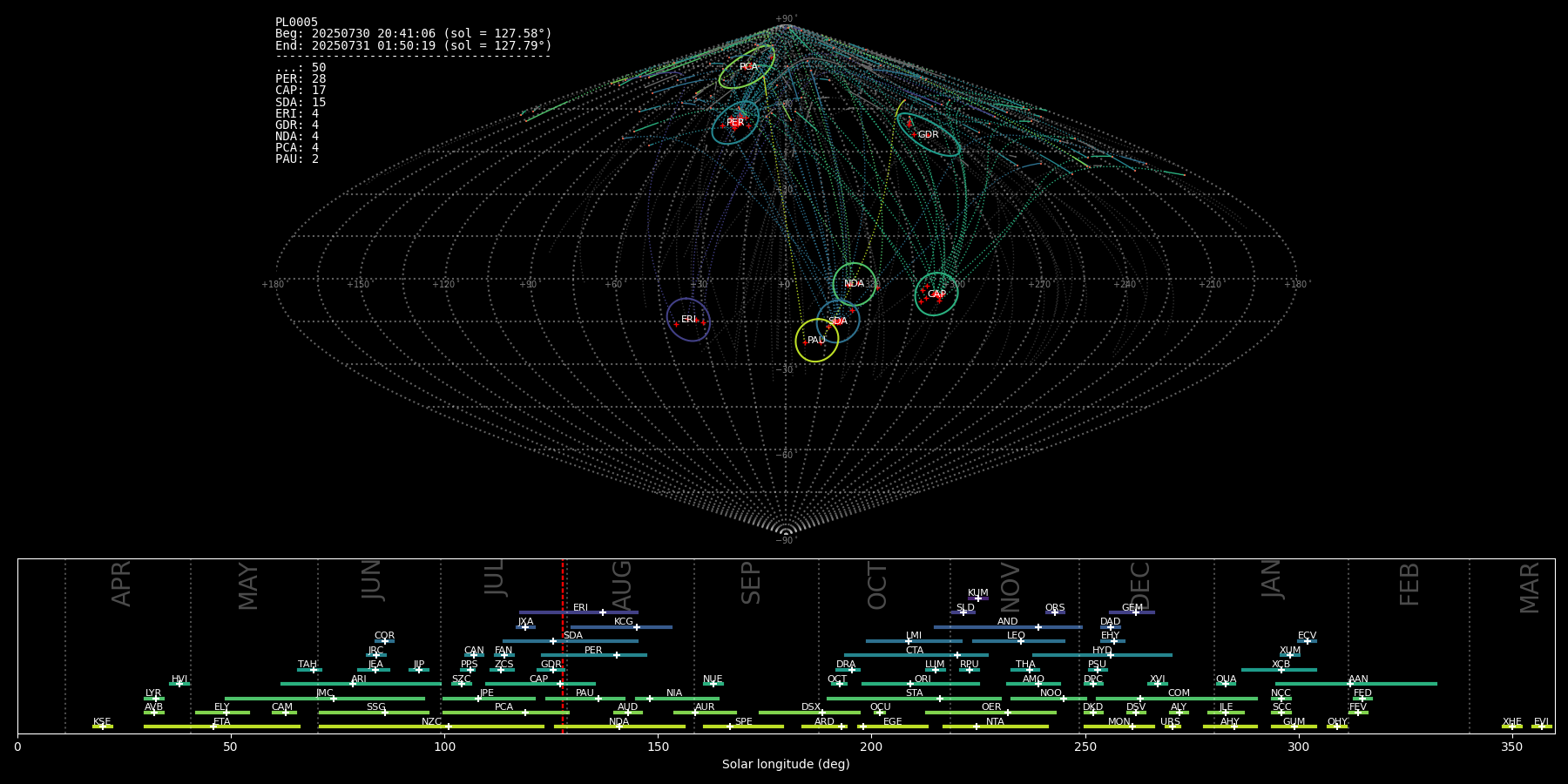Viewport: 1568px width, 784px height.
Task: Select the ERI shower bar in the timeline
Action: pyautogui.click(x=578, y=612)
